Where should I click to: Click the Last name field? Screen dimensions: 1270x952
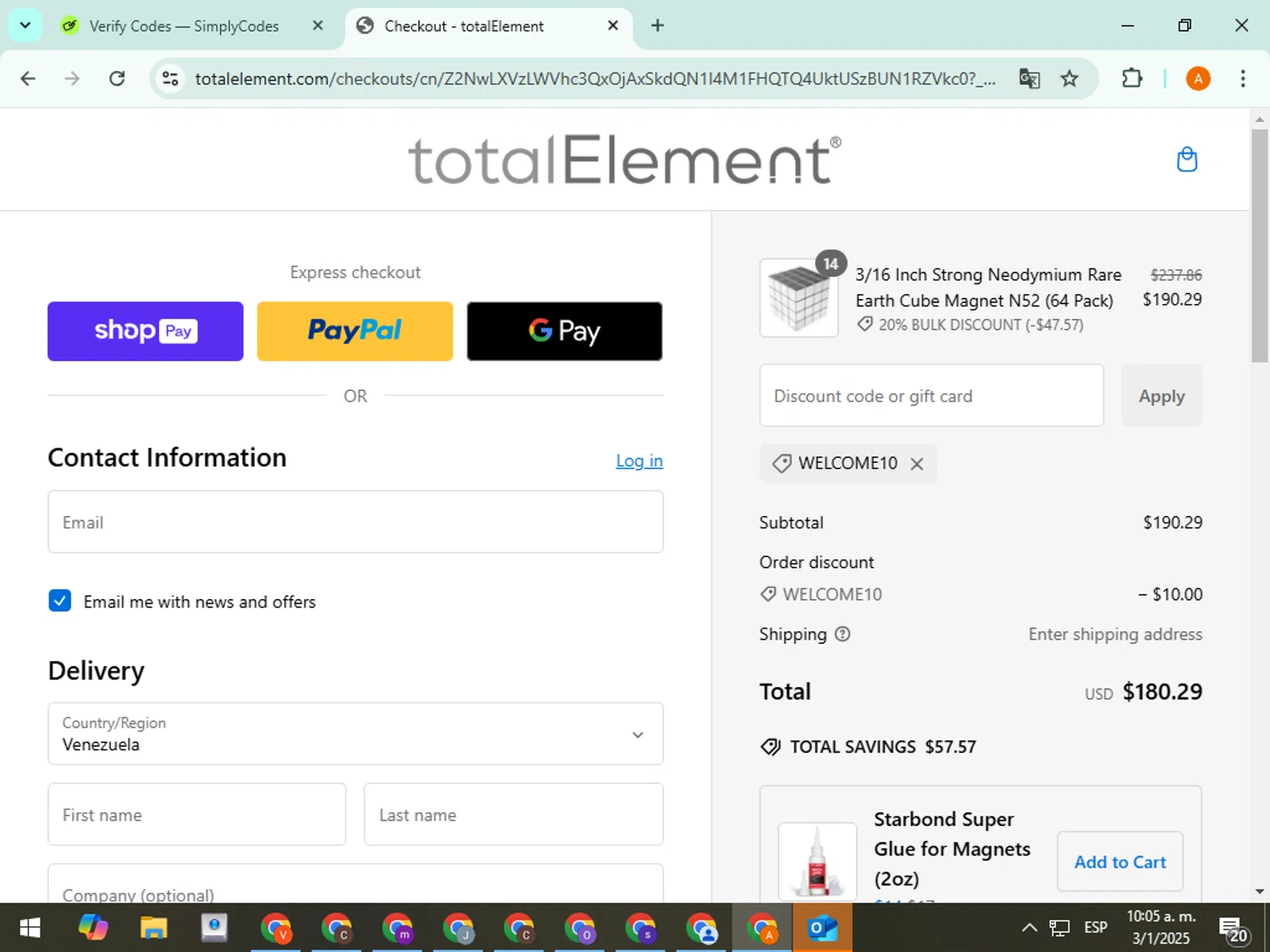click(x=513, y=814)
